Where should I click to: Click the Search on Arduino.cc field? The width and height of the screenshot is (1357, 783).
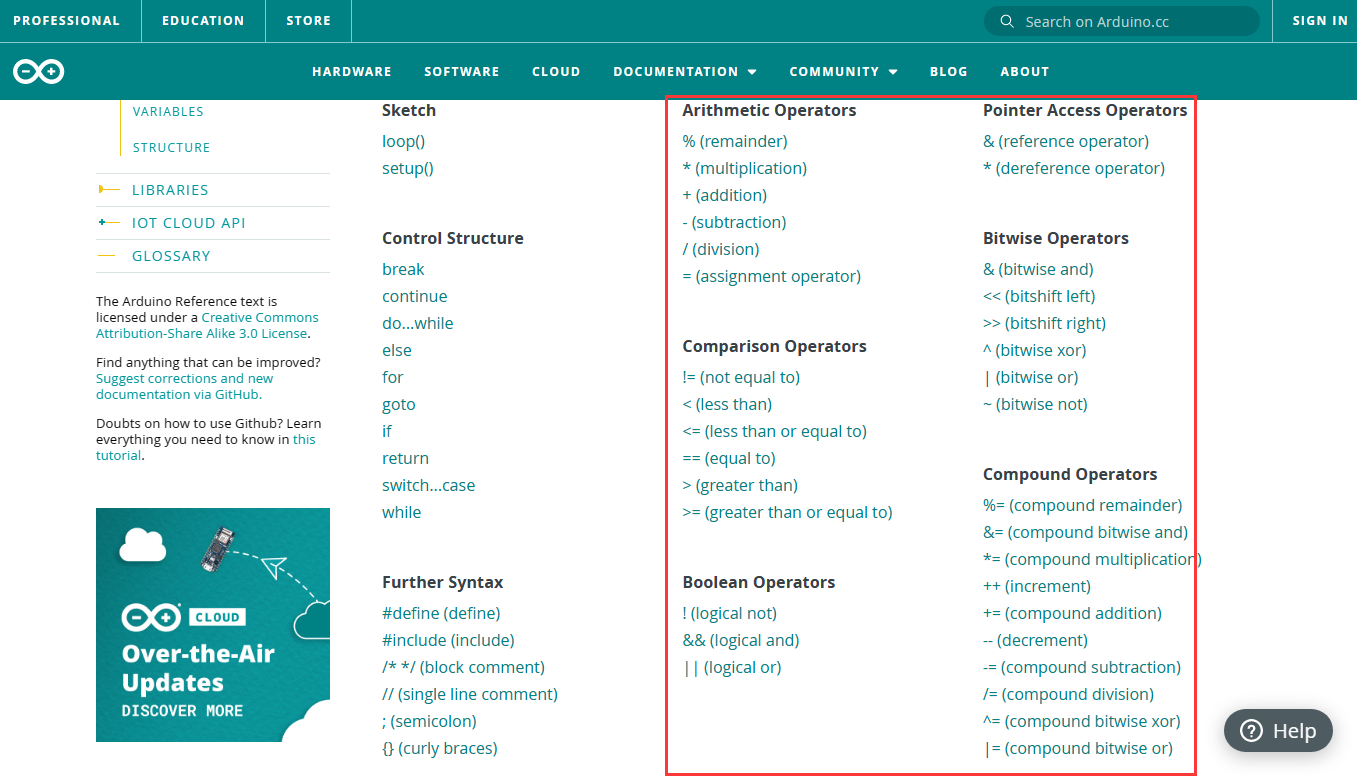1122,21
